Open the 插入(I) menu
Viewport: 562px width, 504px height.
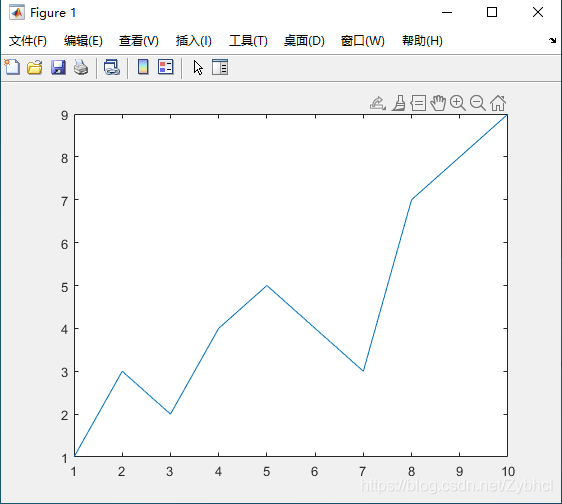coord(194,41)
